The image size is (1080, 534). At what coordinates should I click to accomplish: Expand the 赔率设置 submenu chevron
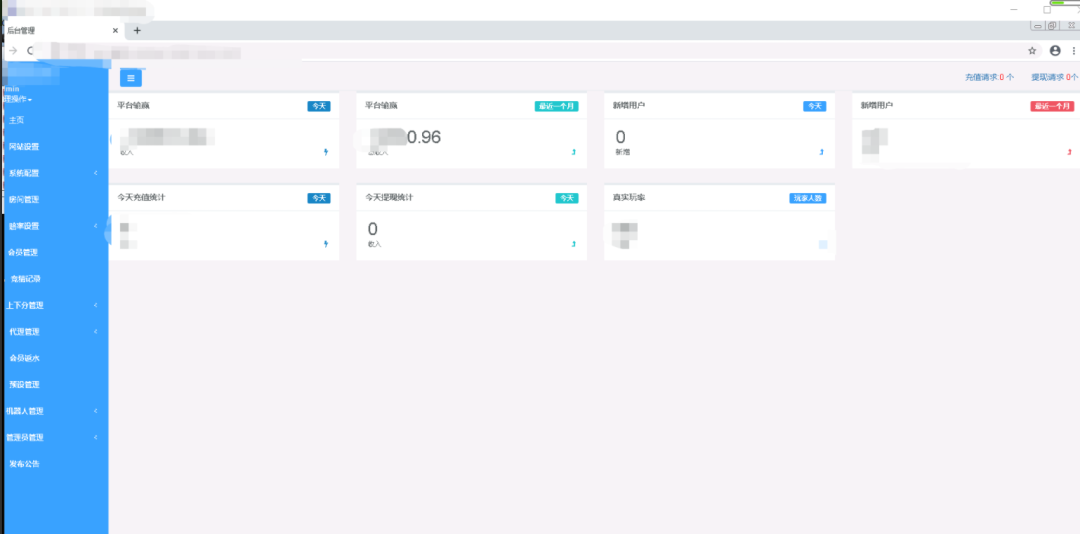[x=96, y=226]
